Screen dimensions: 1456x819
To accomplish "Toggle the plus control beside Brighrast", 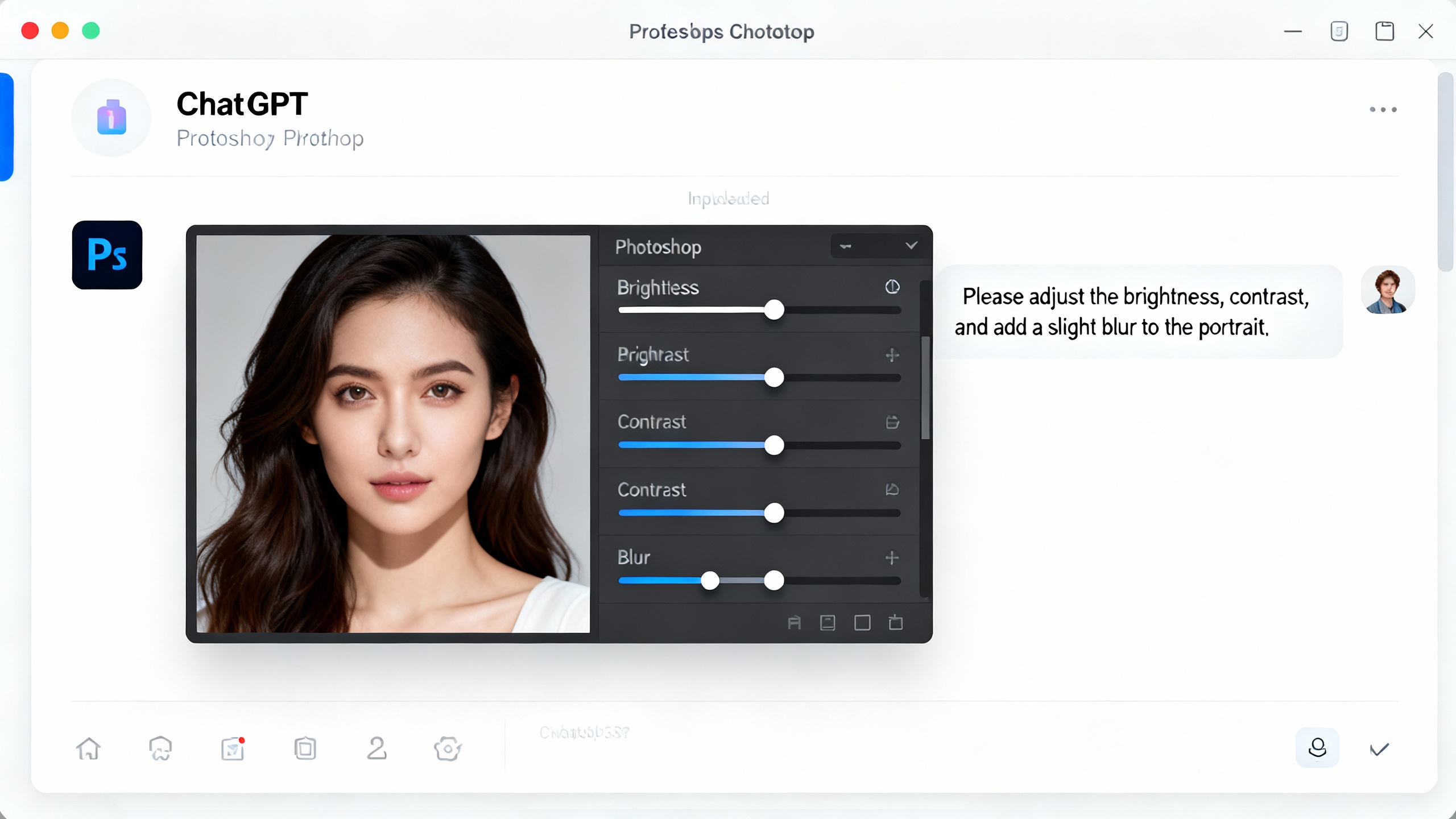I will coord(891,355).
